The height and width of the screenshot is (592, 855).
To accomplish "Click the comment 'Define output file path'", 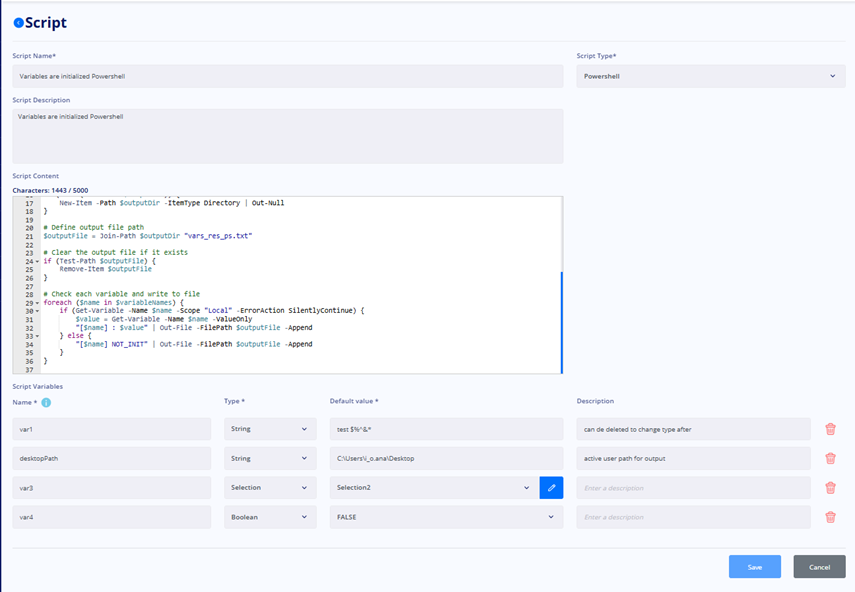I will tap(94, 227).
